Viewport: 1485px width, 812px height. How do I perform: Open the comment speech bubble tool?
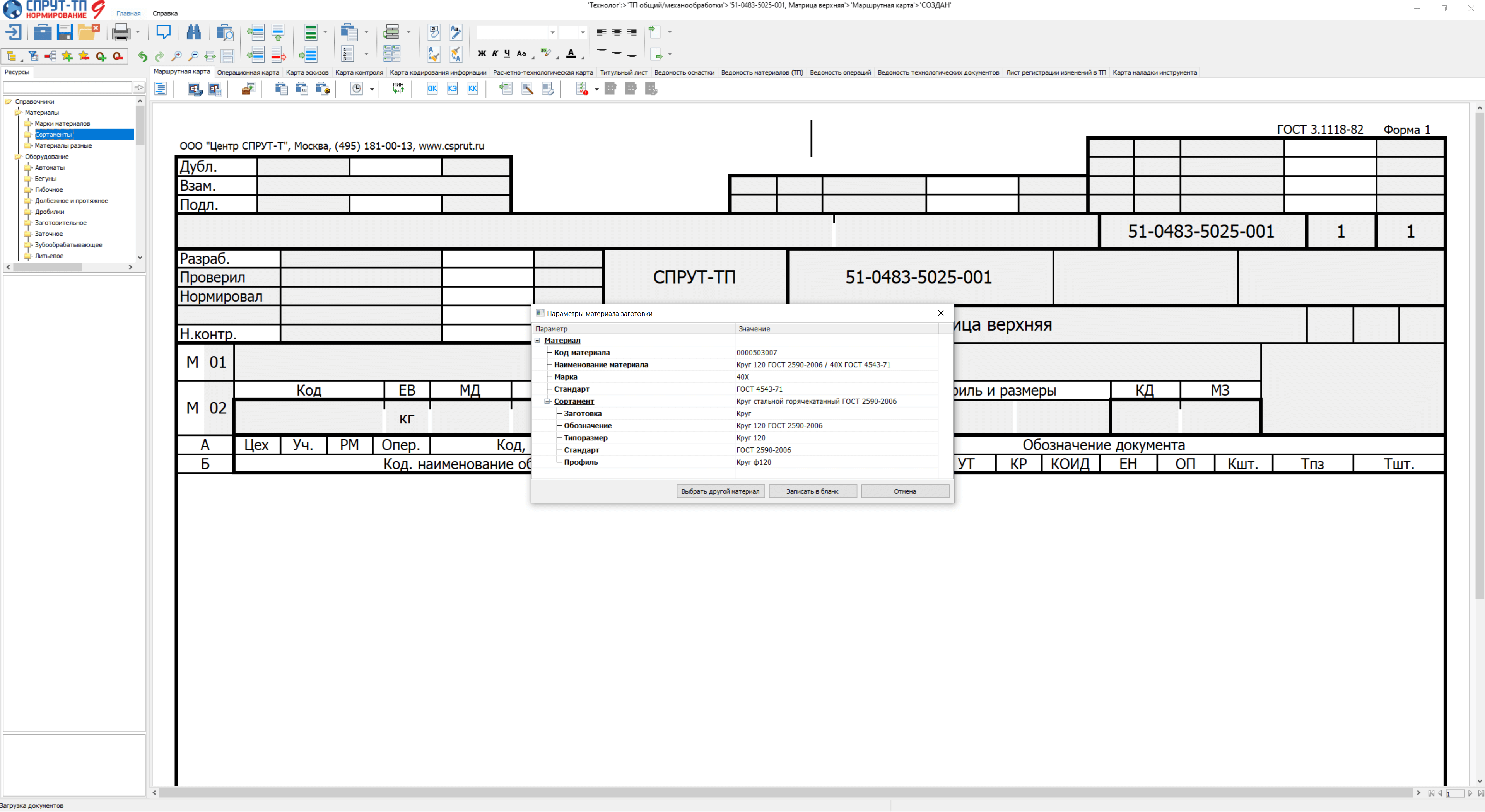click(x=164, y=32)
